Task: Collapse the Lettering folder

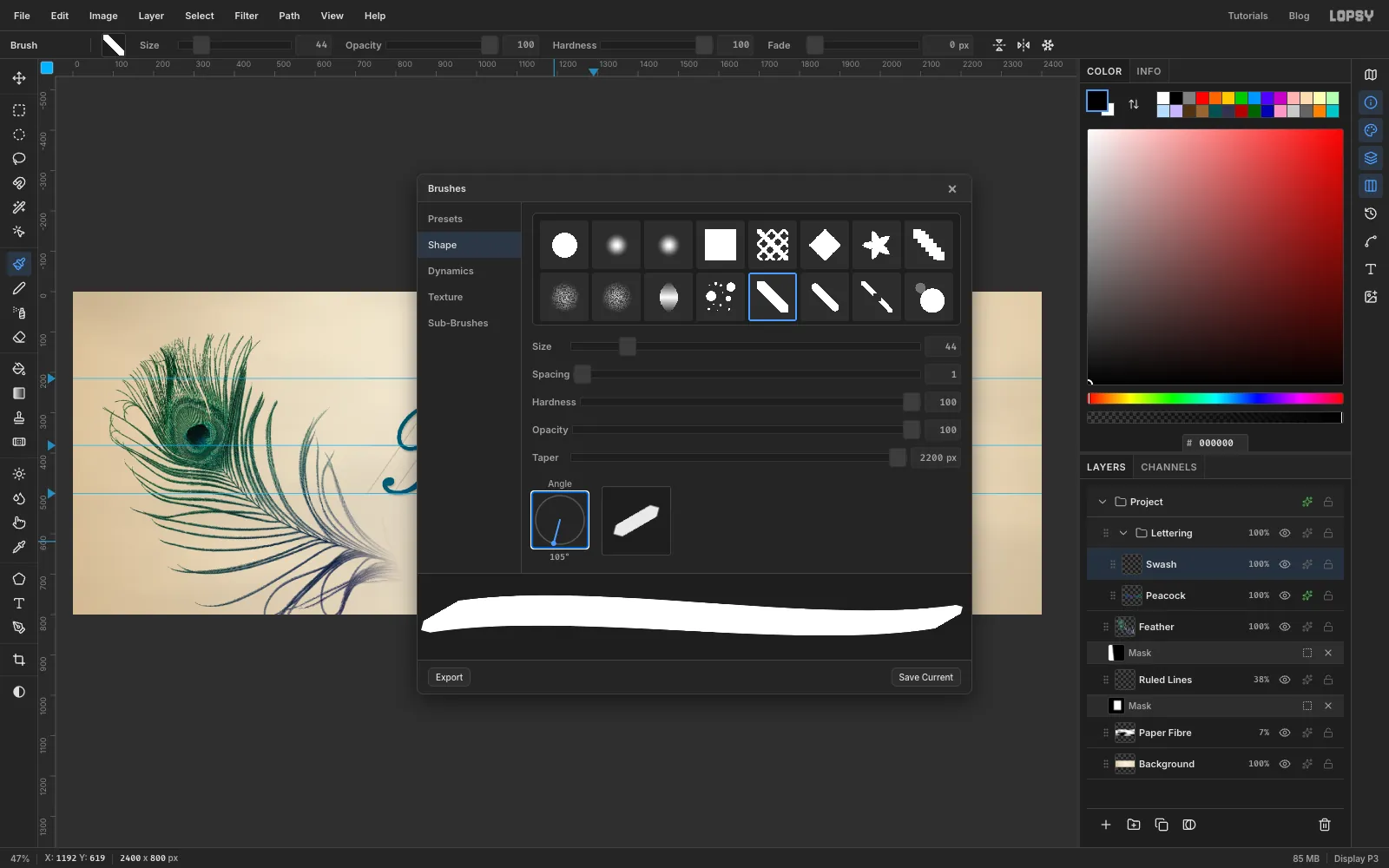Action: [1123, 533]
